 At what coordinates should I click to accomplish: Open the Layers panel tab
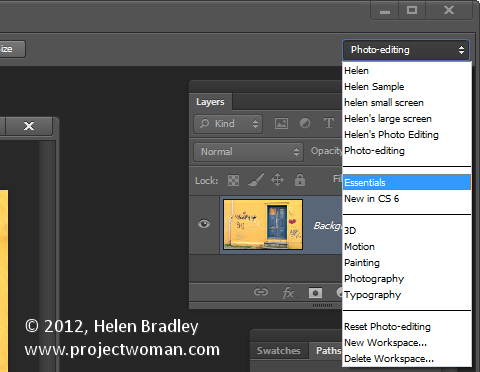click(x=210, y=102)
